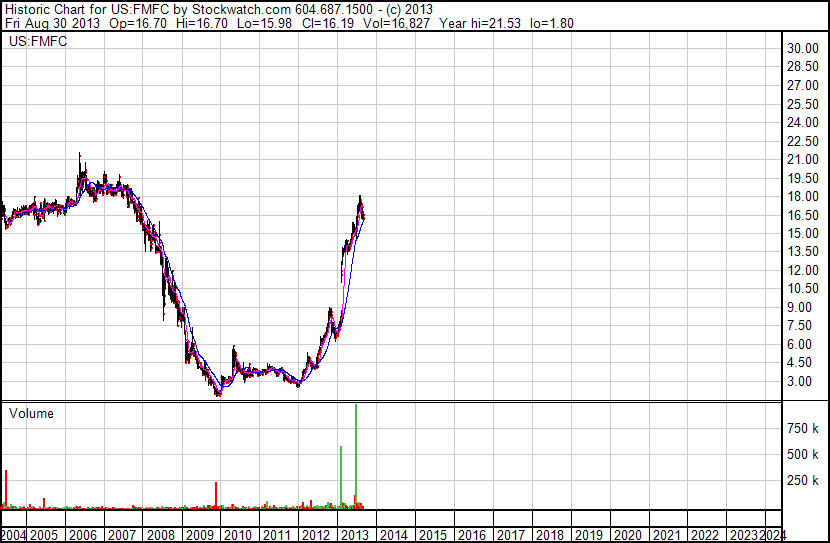
Task: Click the 3.00 price axis label
Action: pos(800,381)
